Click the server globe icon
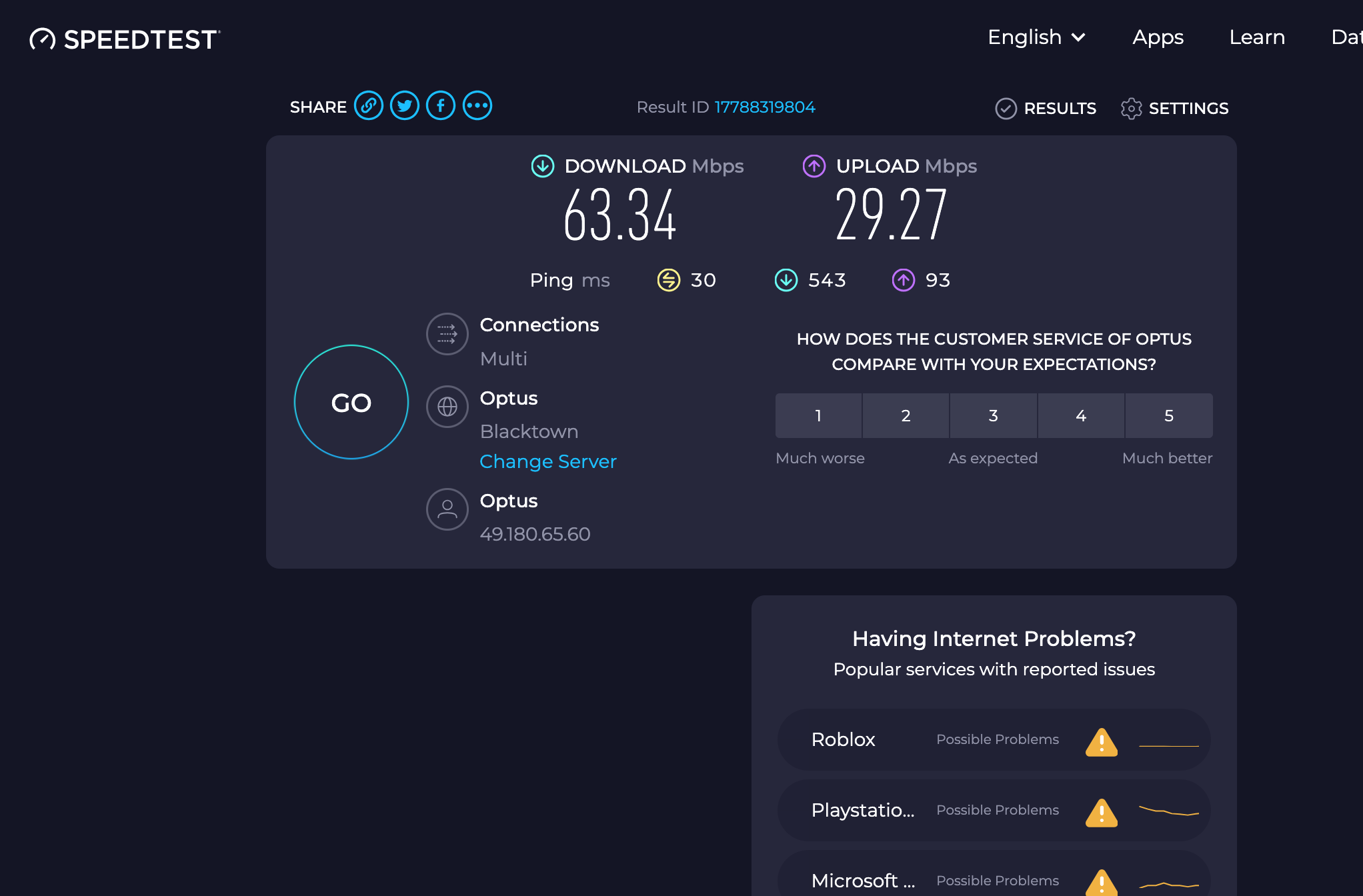 (x=447, y=406)
